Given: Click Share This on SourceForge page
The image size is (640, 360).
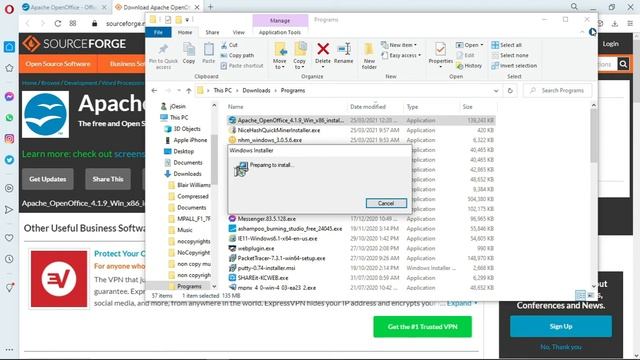Looking at the screenshot, I should click(108, 179).
